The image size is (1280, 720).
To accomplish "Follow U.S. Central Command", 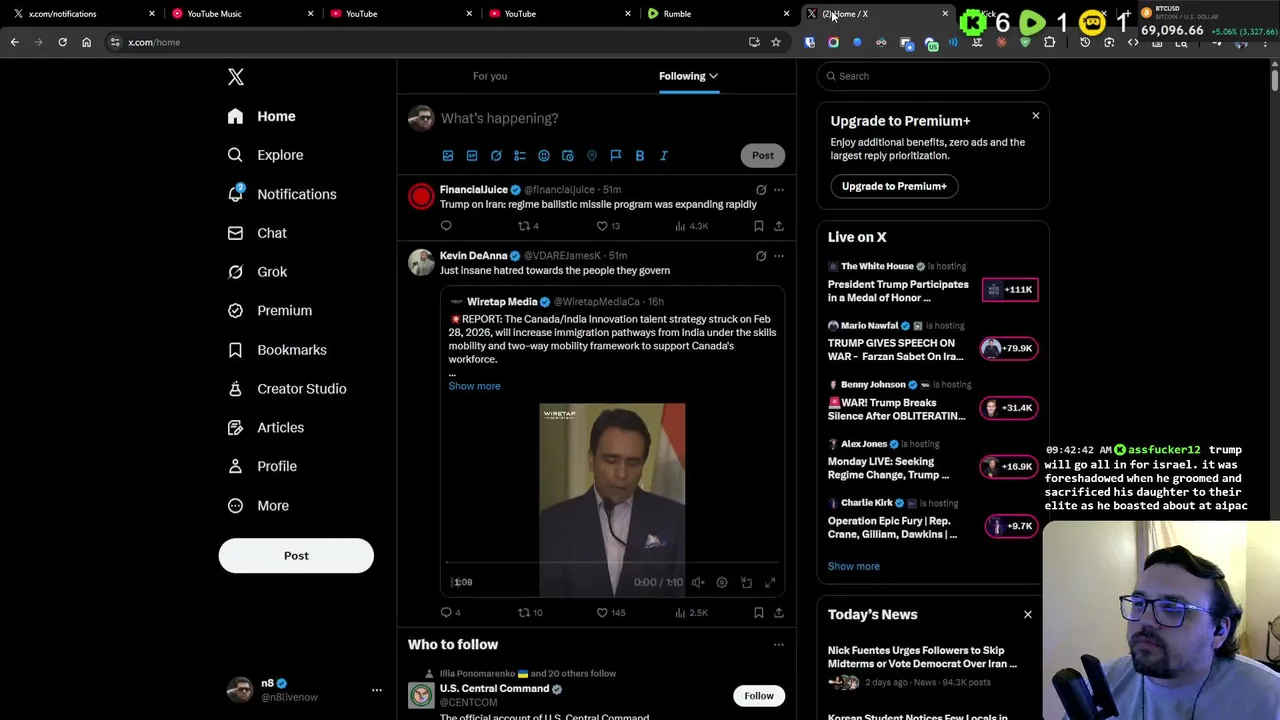I will pyautogui.click(x=759, y=696).
